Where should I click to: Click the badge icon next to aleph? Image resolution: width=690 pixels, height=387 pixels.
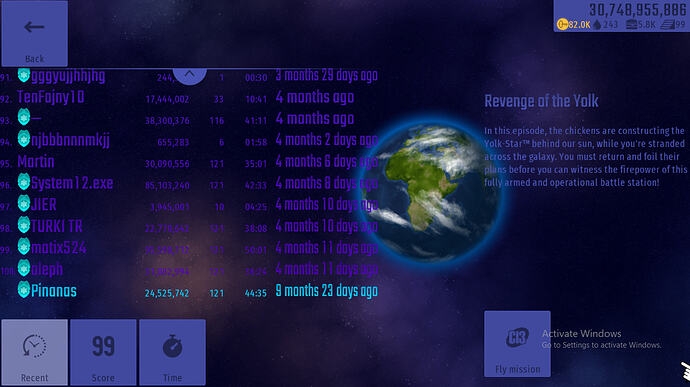coord(24,268)
